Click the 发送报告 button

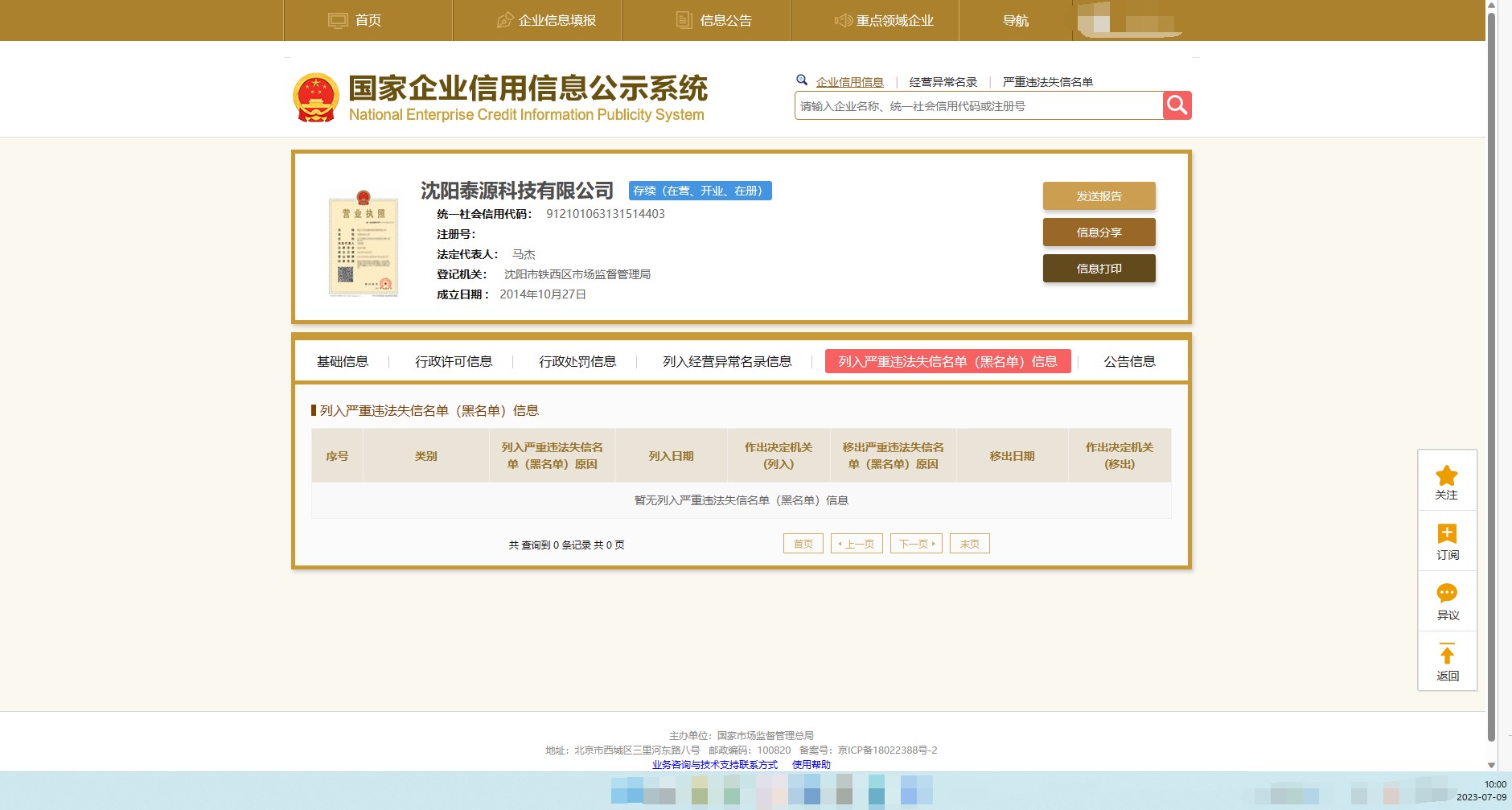click(x=1099, y=195)
